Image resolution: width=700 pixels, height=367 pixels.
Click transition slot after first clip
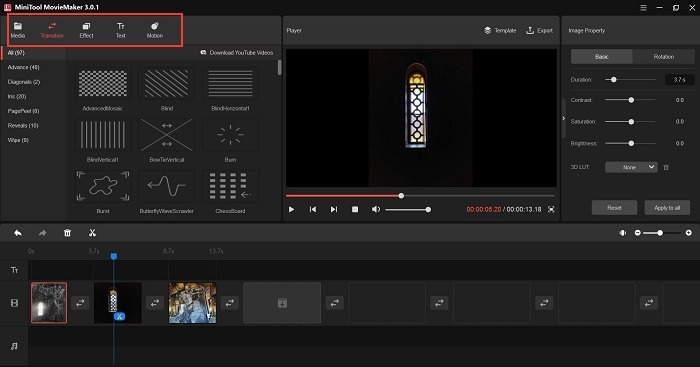(80, 303)
